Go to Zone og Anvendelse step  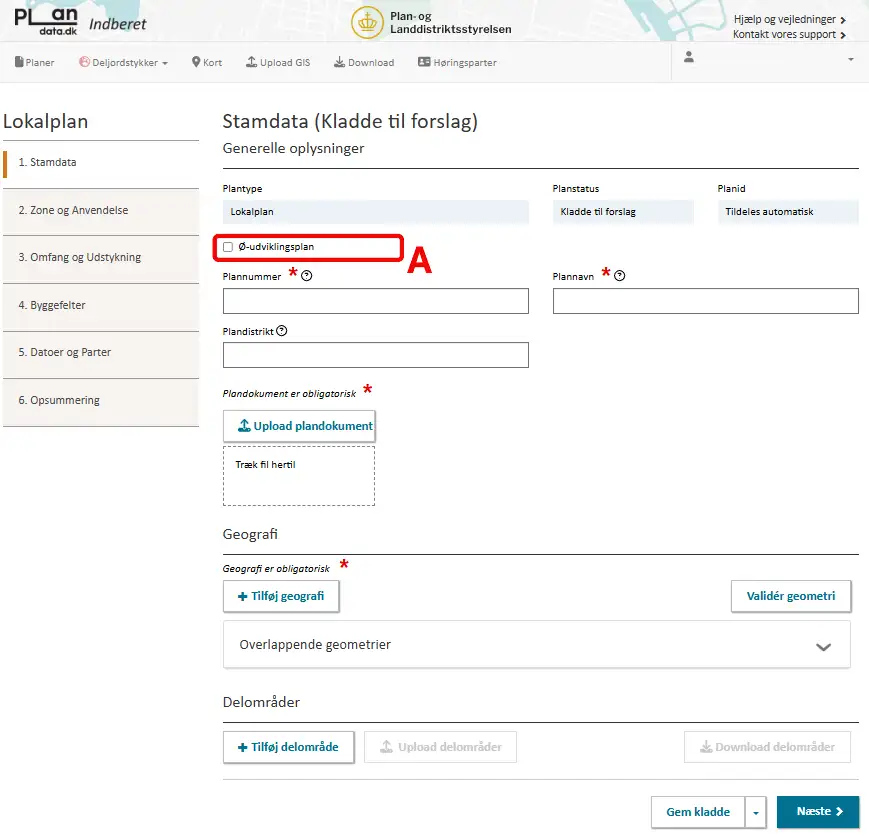[x=73, y=210]
